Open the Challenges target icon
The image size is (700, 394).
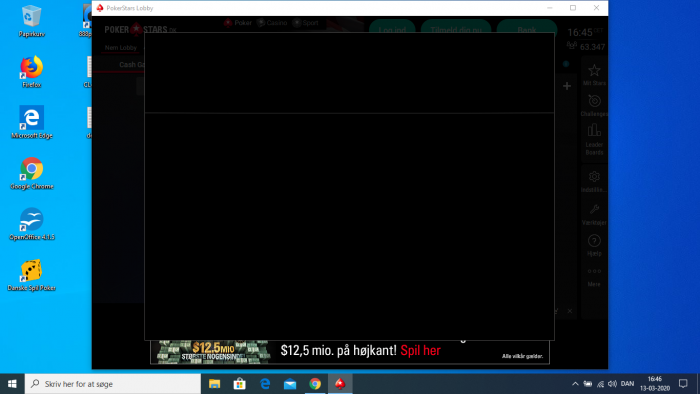(594, 101)
